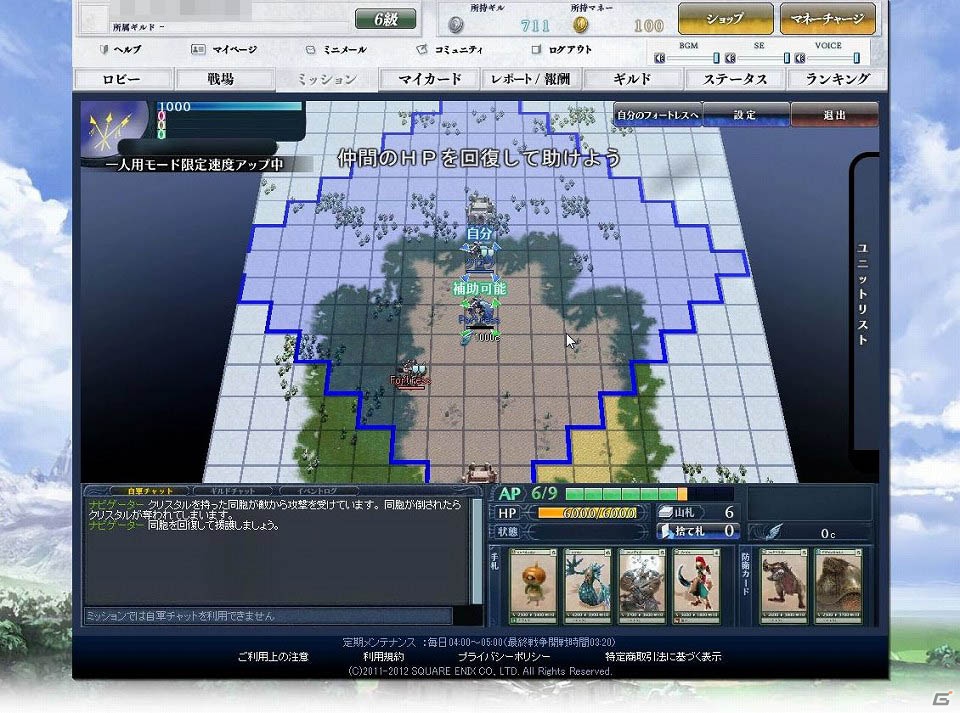The height and width of the screenshot is (713, 960).
Task: Open the コミュニティ page
Action: (449, 50)
